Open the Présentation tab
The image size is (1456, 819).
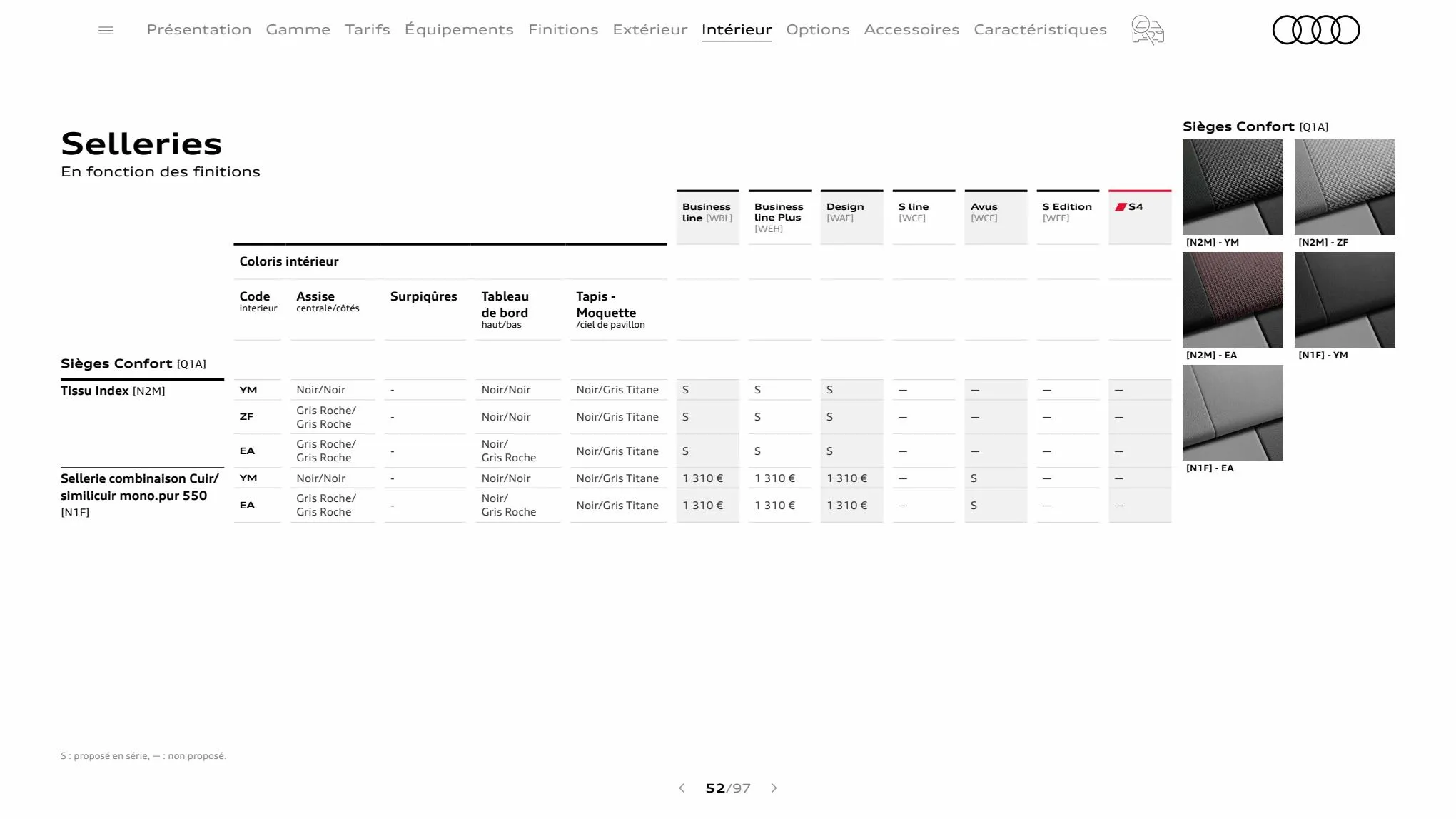(199, 29)
